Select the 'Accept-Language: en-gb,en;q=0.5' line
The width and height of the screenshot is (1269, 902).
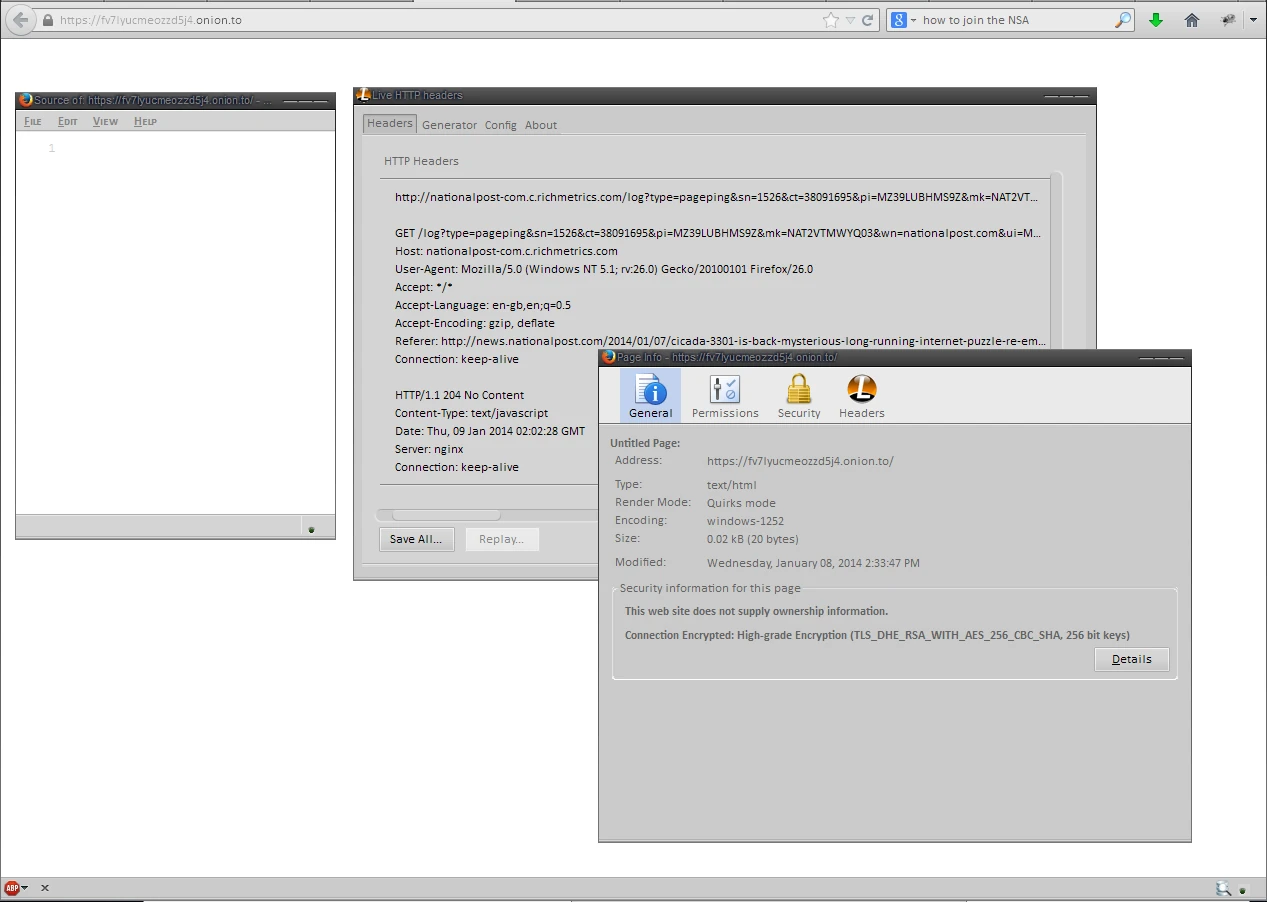pyautogui.click(x=483, y=305)
